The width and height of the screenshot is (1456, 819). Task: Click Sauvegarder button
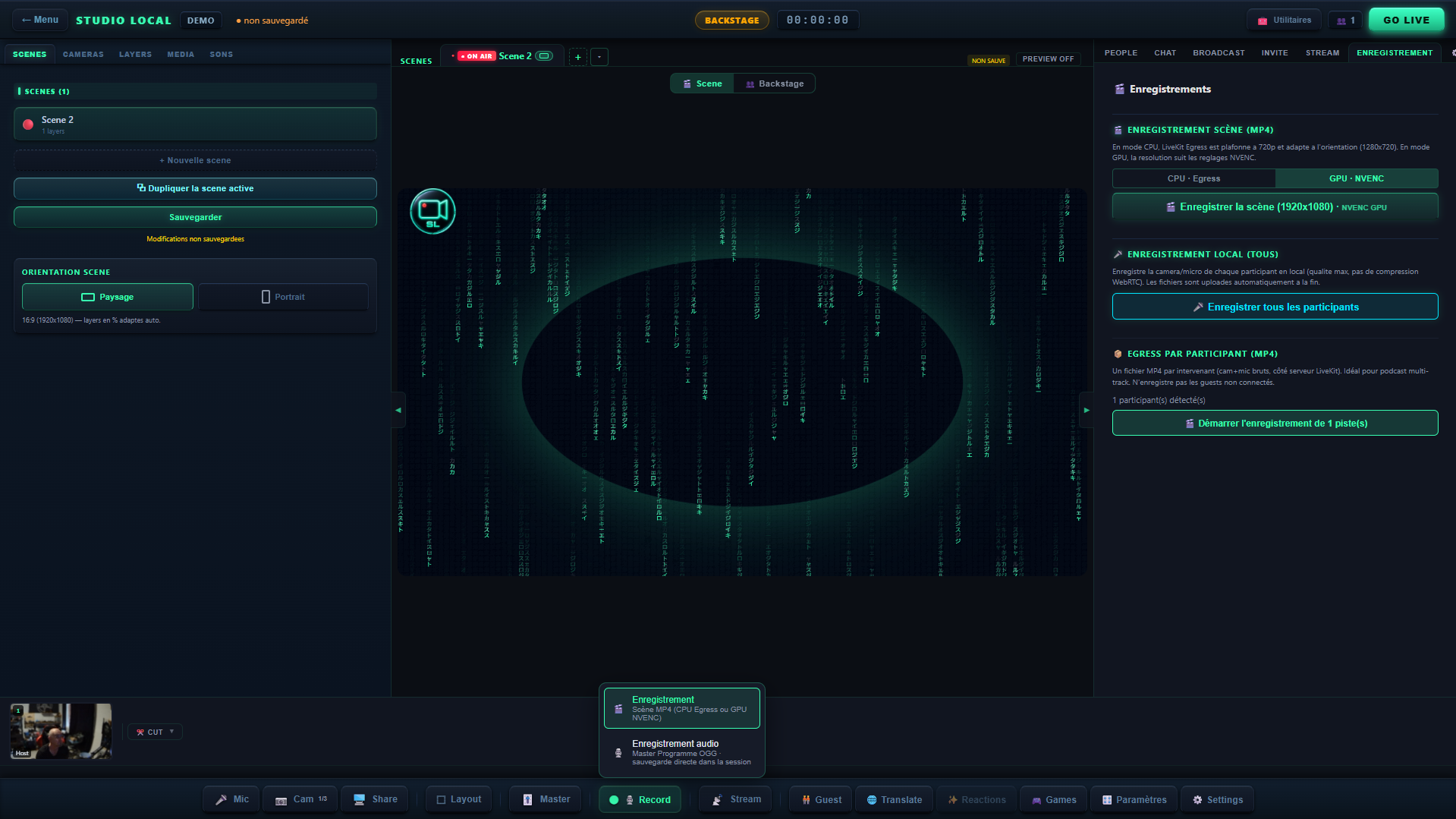195,217
